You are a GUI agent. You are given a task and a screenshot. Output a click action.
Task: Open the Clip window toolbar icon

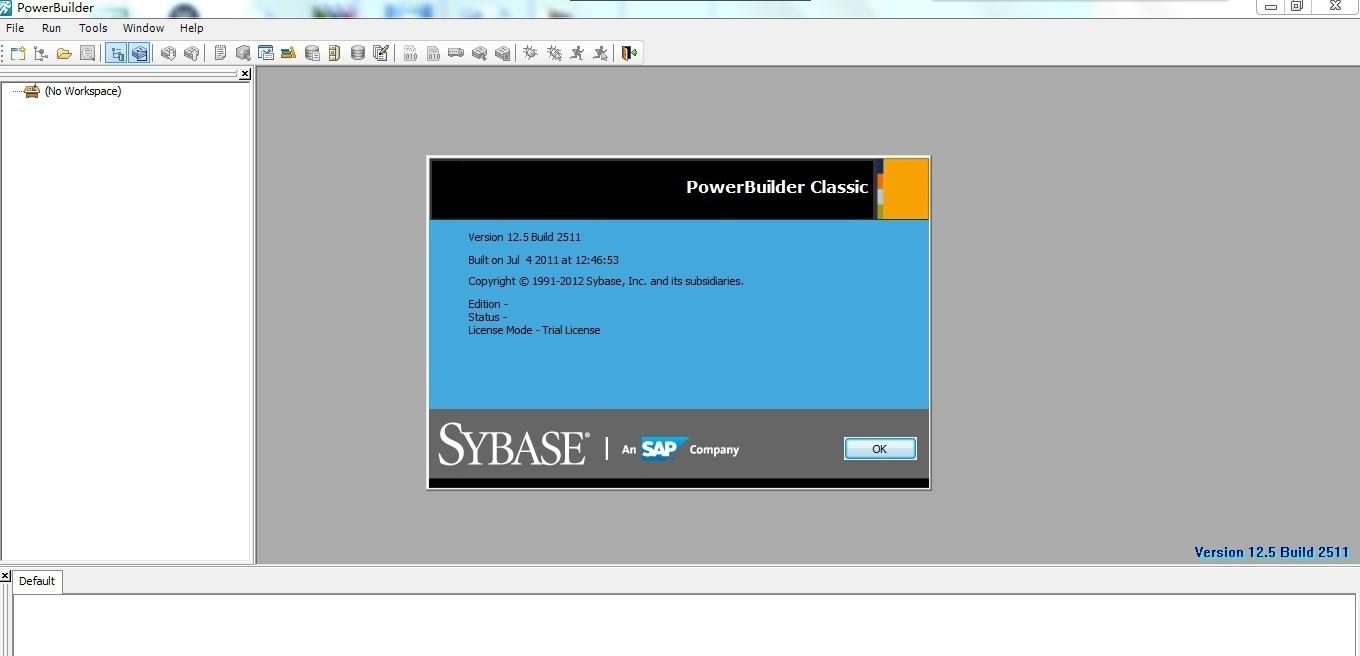pos(266,53)
